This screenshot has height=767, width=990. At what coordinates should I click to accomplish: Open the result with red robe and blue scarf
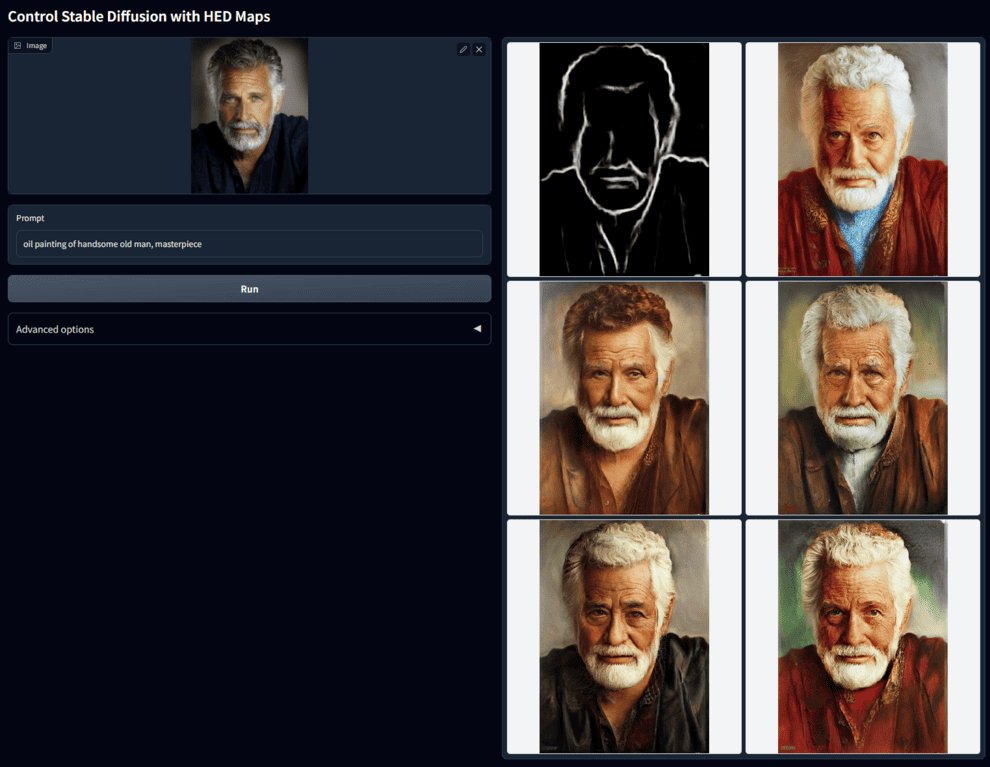(862, 159)
